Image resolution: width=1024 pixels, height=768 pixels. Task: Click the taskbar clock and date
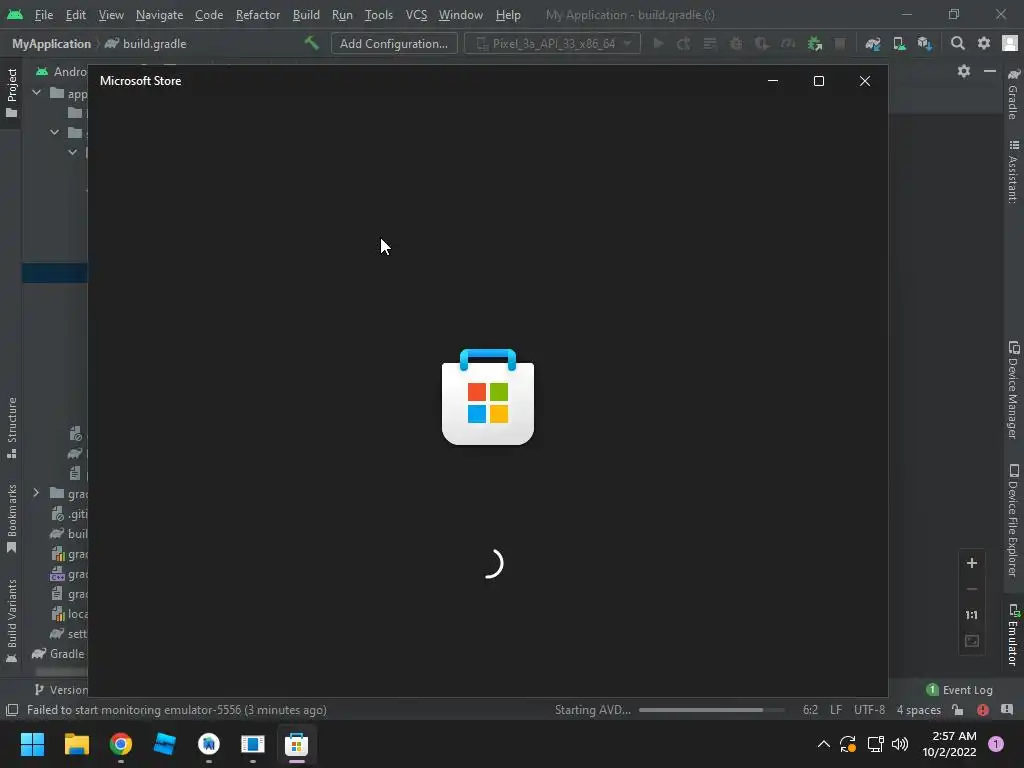(949, 744)
